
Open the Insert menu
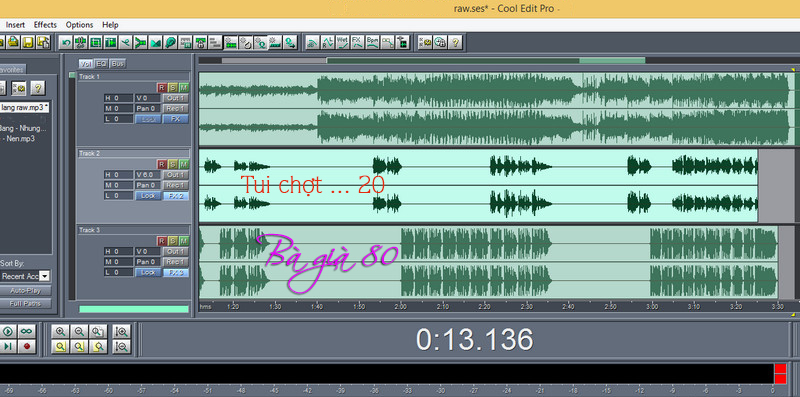pos(15,24)
